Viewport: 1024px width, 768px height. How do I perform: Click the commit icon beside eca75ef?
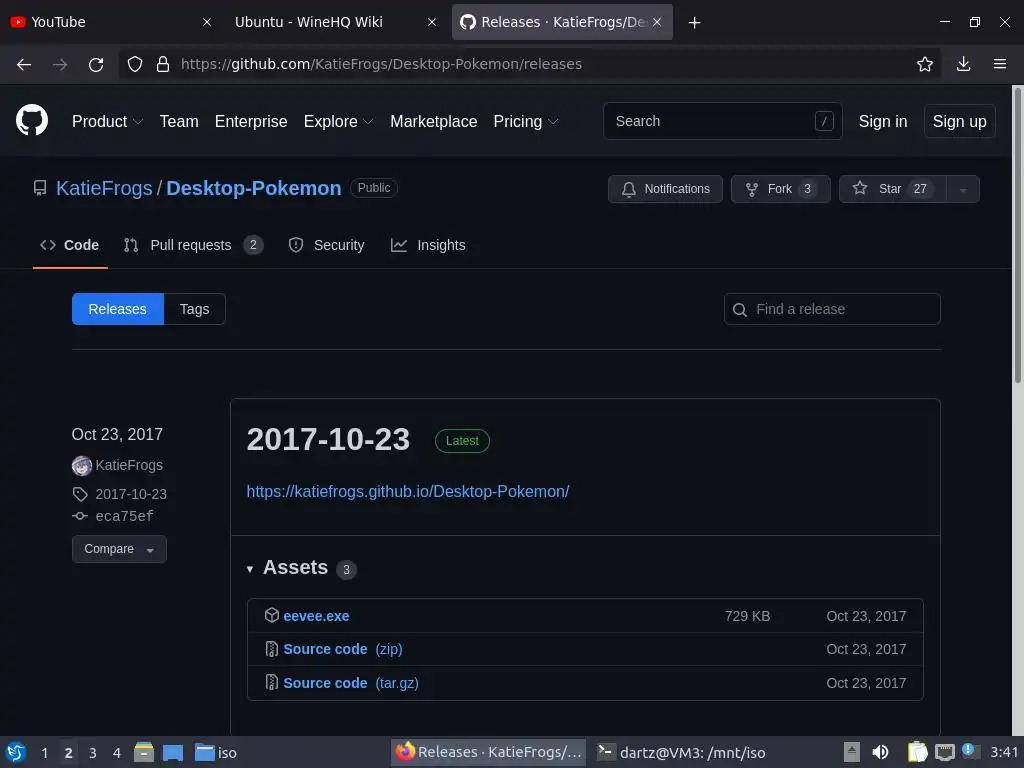pos(80,516)
